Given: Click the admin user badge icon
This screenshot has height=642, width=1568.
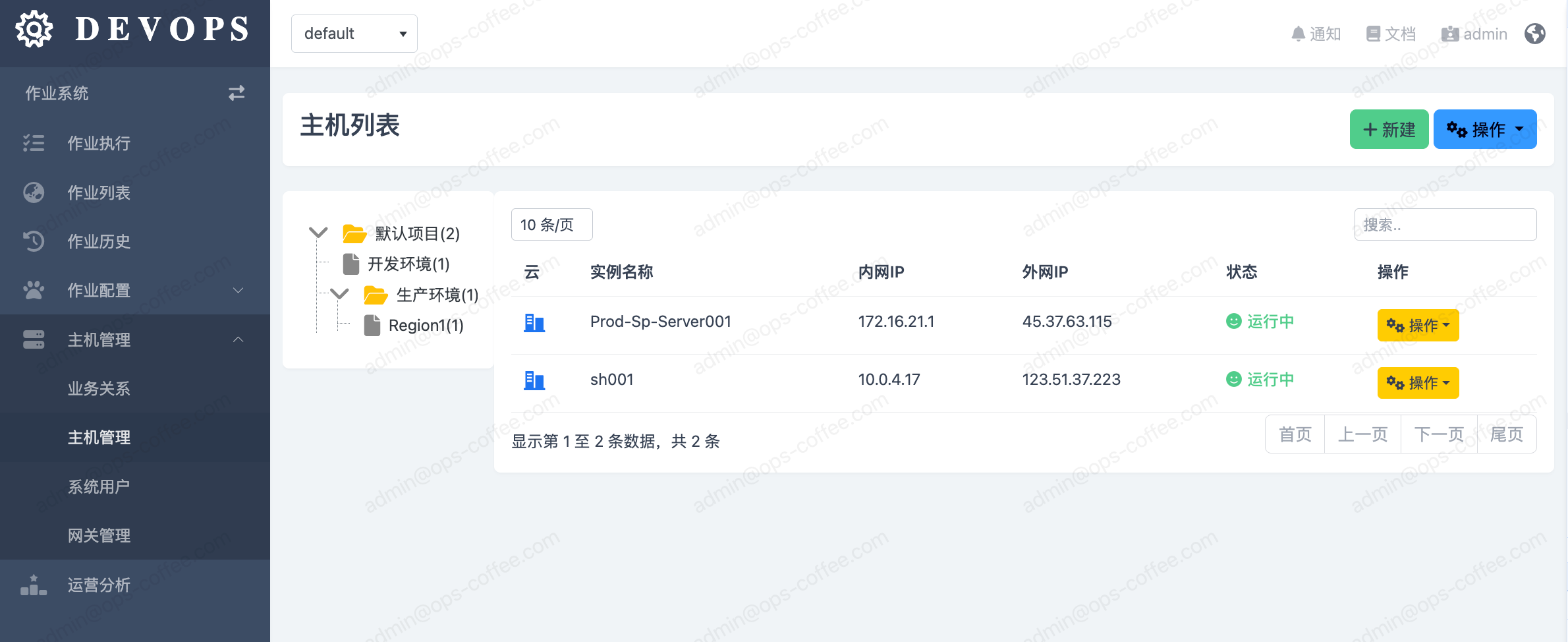Looking at the screenshot, I should [1449, 34].
